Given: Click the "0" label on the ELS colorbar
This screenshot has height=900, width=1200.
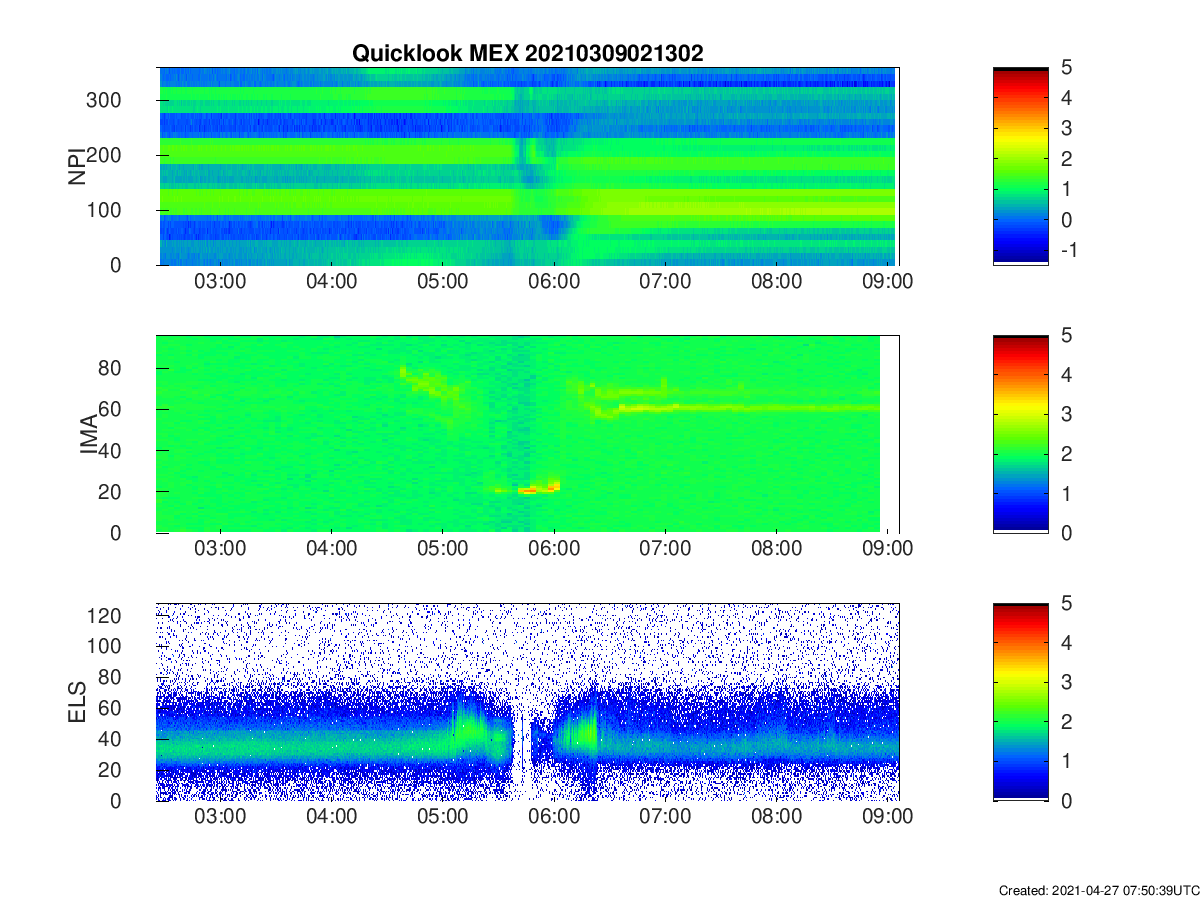Looking at the screenshot, I should (1066, 800).
